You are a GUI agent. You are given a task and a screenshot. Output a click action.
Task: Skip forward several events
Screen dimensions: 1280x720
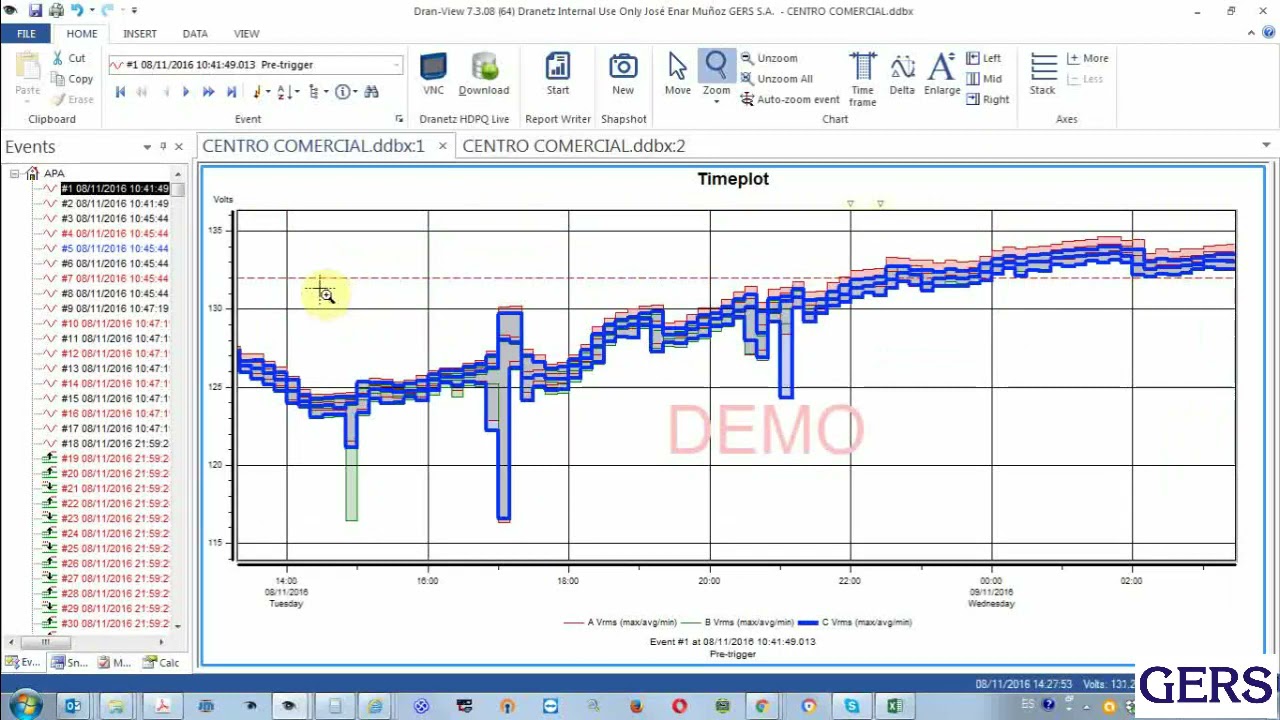[208, 92]
